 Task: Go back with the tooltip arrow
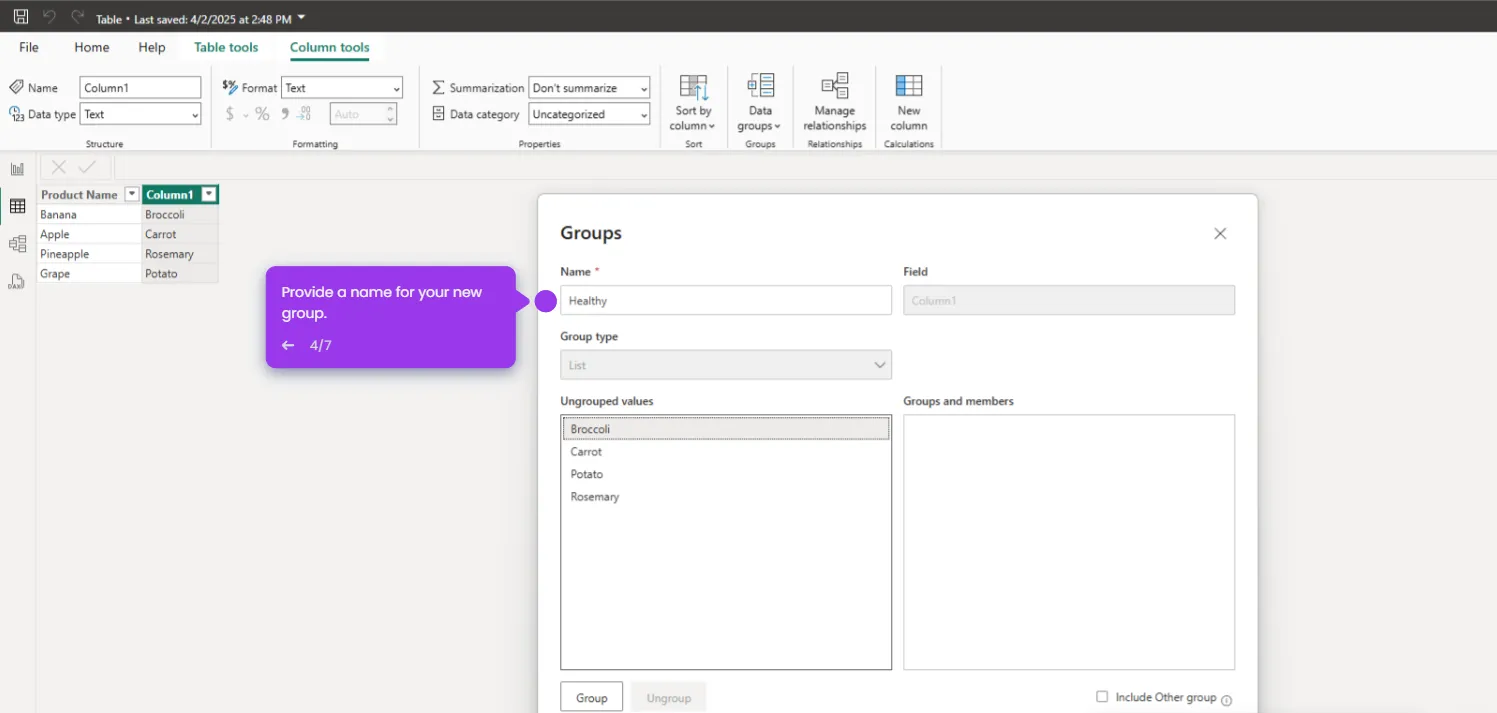[288, 345]
